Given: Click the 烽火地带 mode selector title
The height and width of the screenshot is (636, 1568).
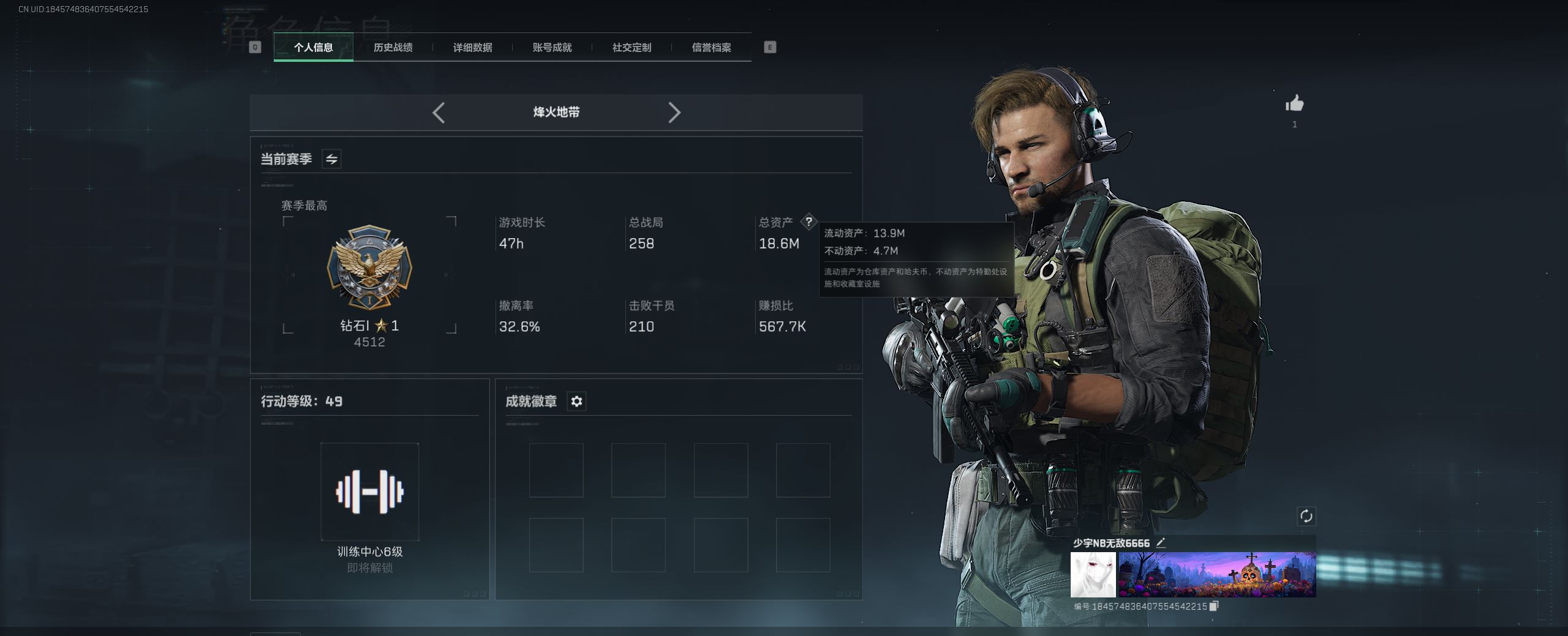Looking at the screenshot, I should click(556, 112).
